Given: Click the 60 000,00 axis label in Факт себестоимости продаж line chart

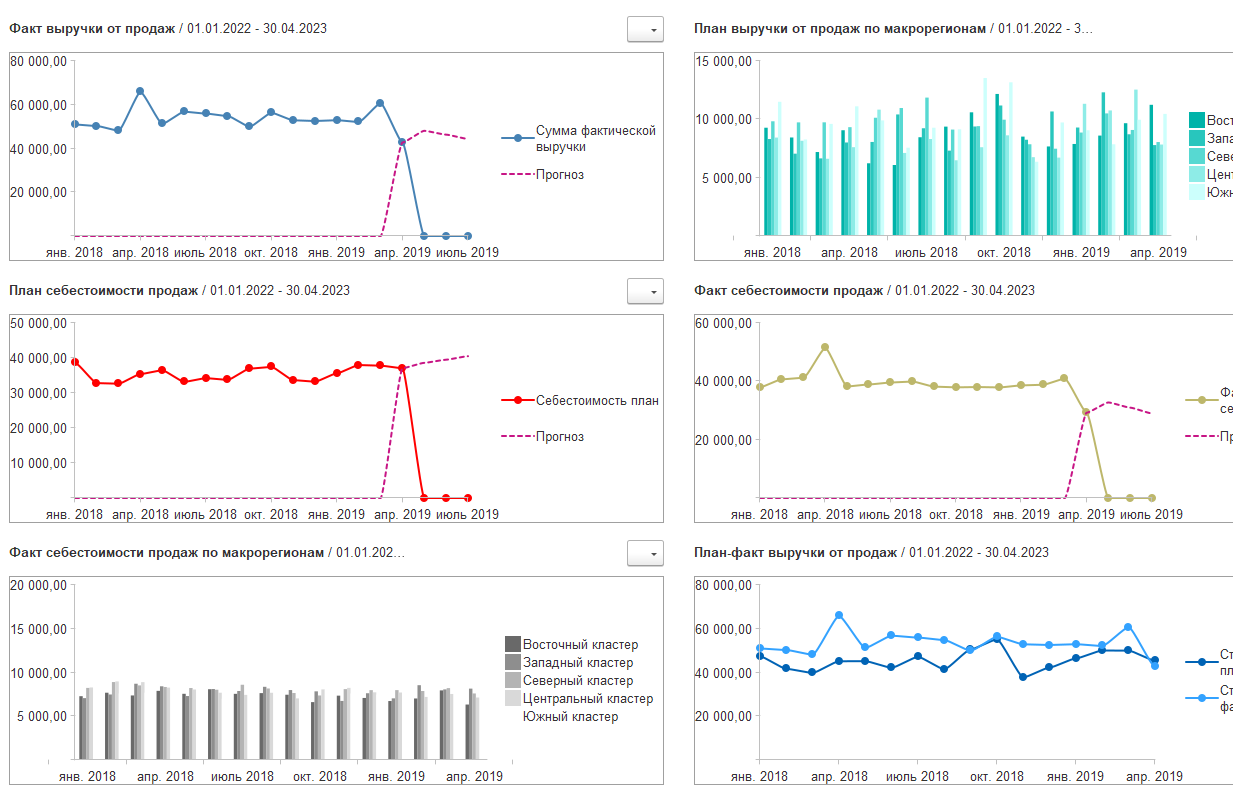Looking at the screenshot, I should (x=723, y=323).
